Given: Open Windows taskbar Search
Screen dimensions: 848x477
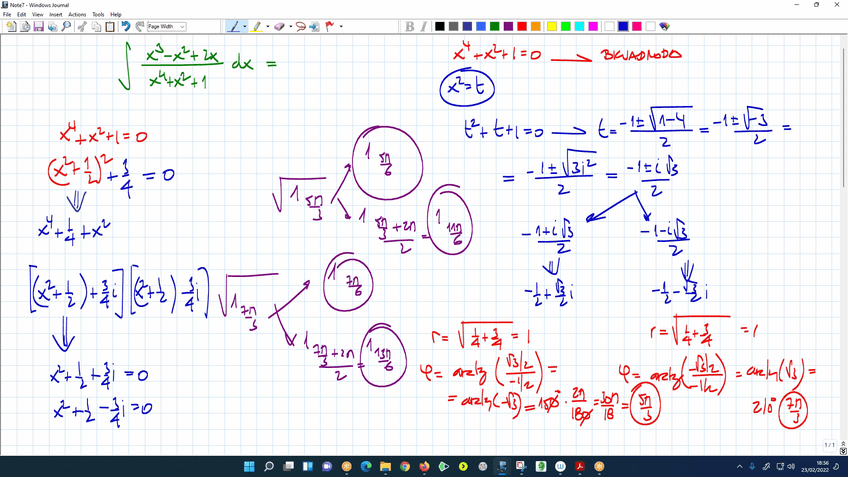Looking at the screenshot, I should (269, 466).
